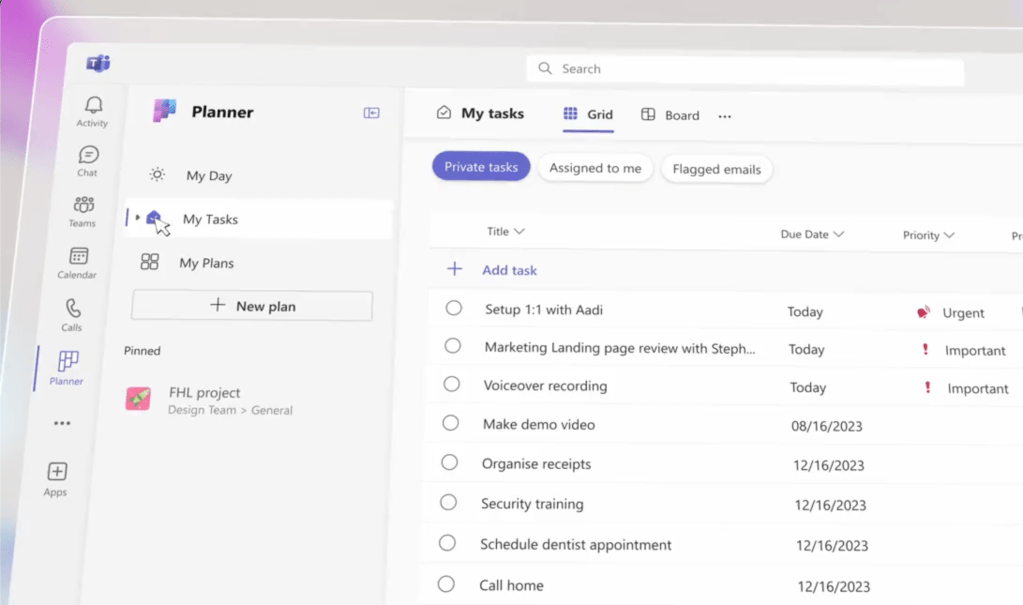This screenshot has height=605, width=1023.
Task: Filter by Assigned to me
Action: (x=595, y=168)
